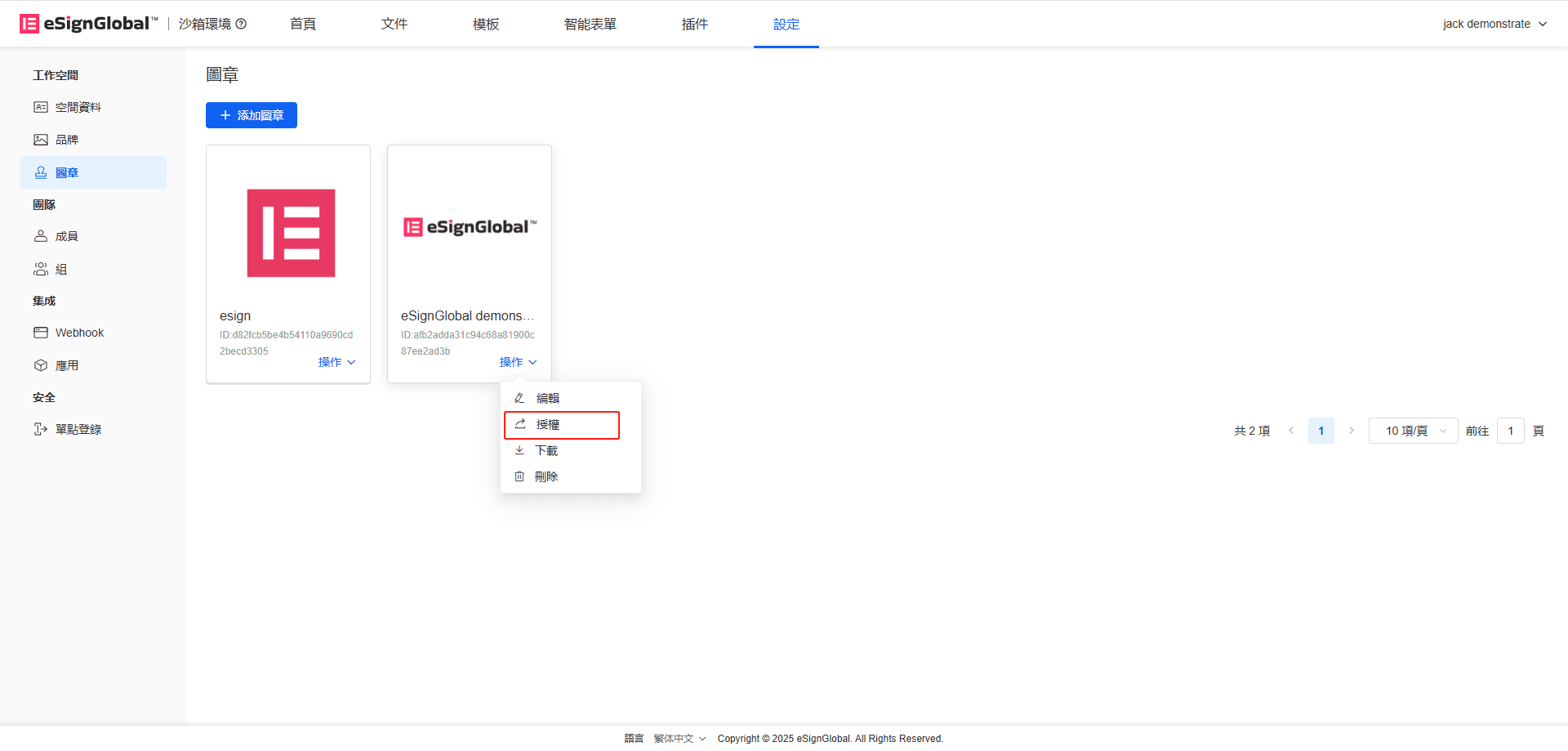Go to 文件 tab
Viewport: 1568px width, 751px height.
(x=394, y=25)
